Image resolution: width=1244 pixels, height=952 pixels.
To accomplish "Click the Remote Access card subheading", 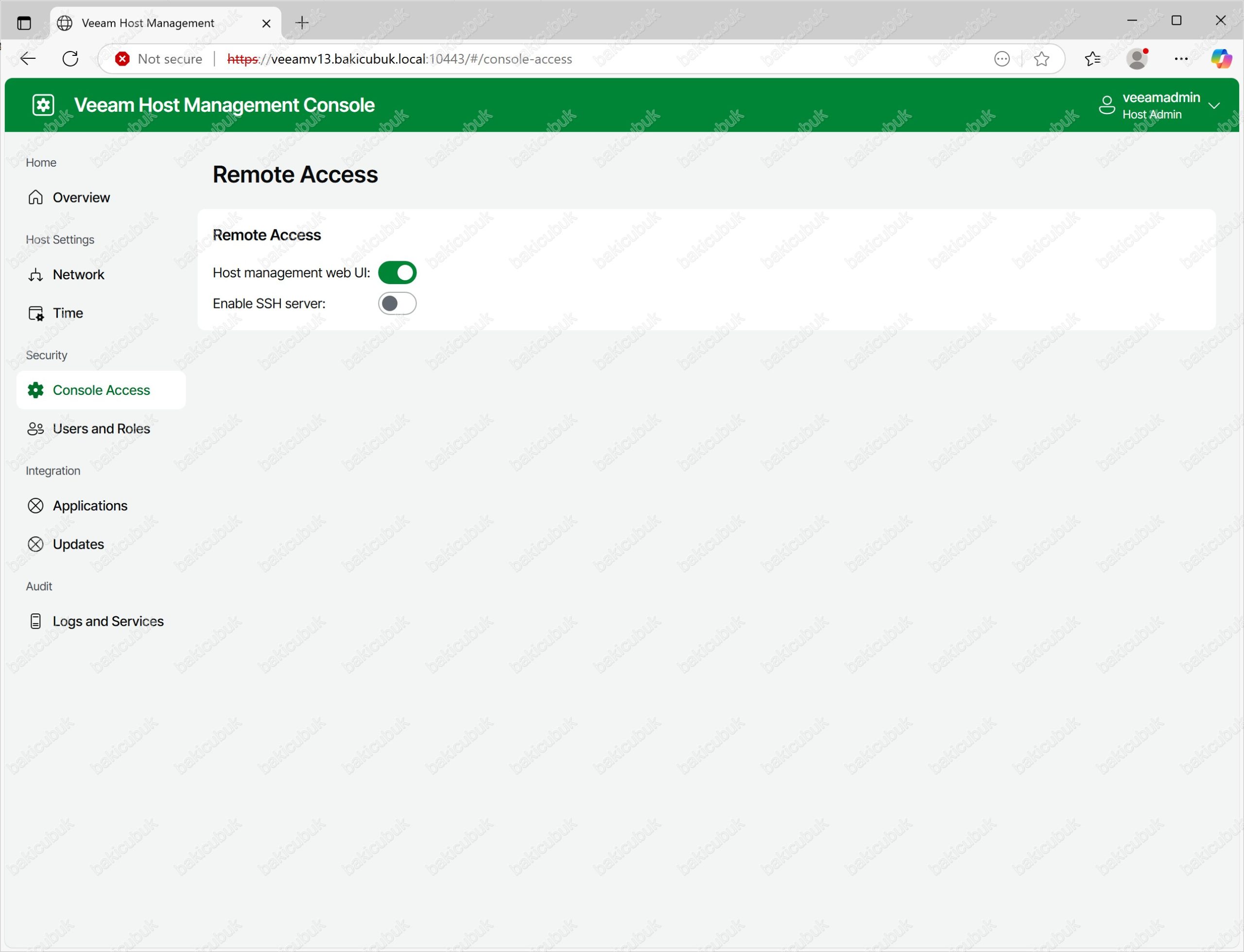I will 266,235.
